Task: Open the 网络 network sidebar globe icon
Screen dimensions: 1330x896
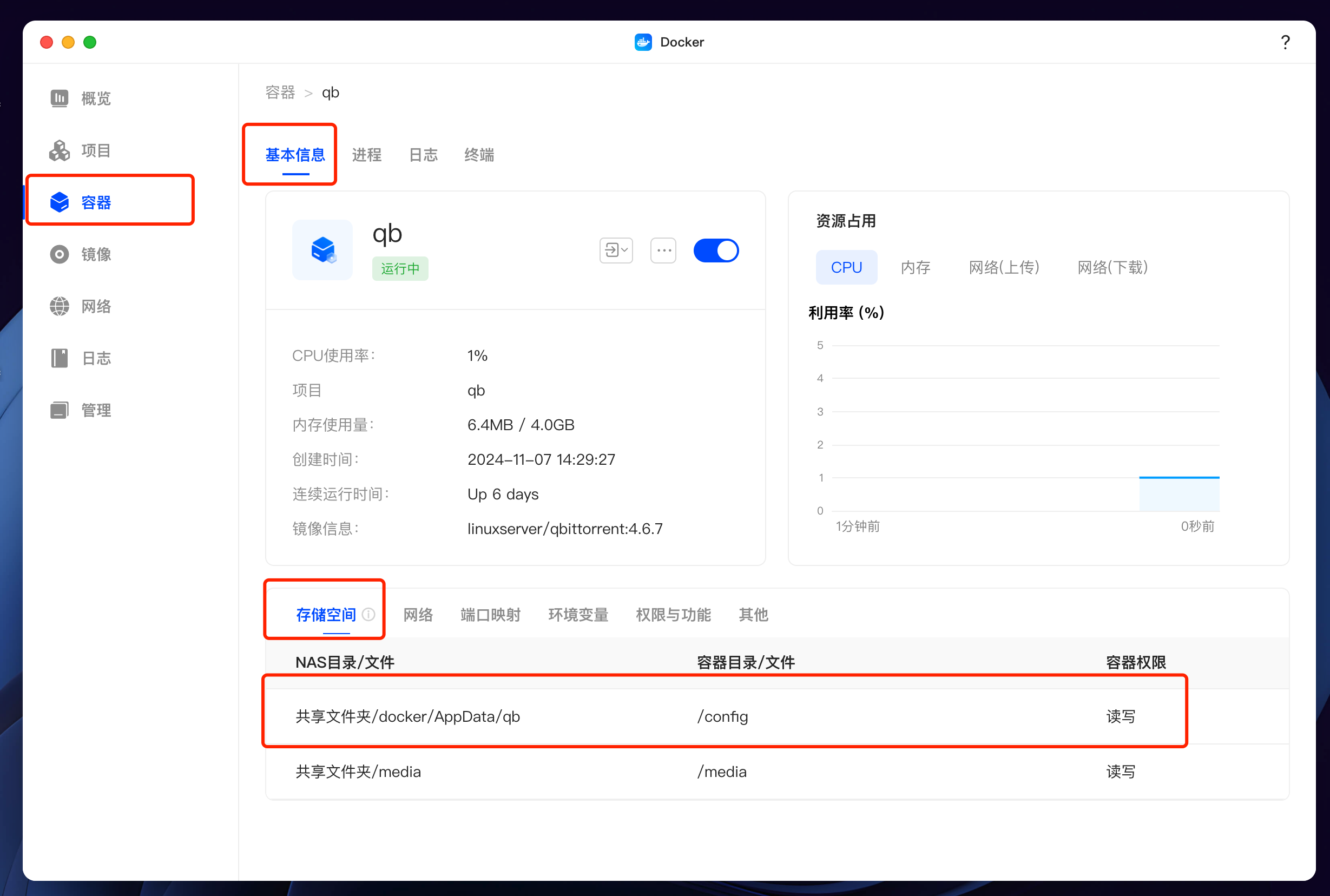Action: (x=60, y=306)
